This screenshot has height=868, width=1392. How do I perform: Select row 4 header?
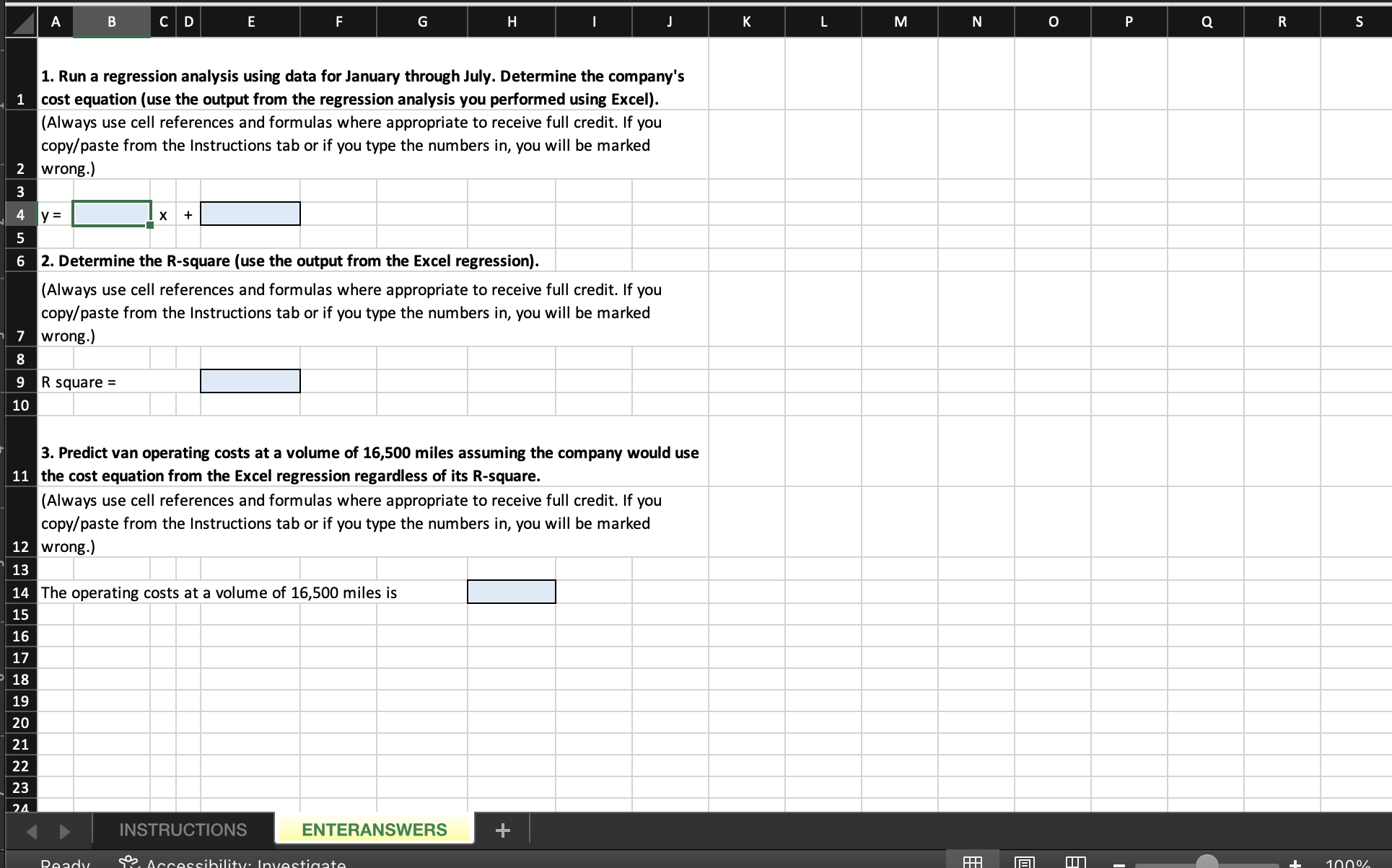20,214
